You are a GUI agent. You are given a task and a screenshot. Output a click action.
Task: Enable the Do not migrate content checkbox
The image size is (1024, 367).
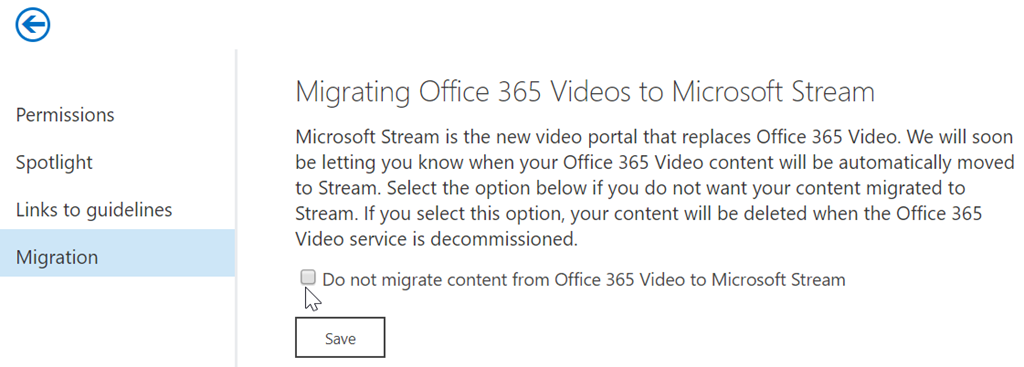[308, 278]
